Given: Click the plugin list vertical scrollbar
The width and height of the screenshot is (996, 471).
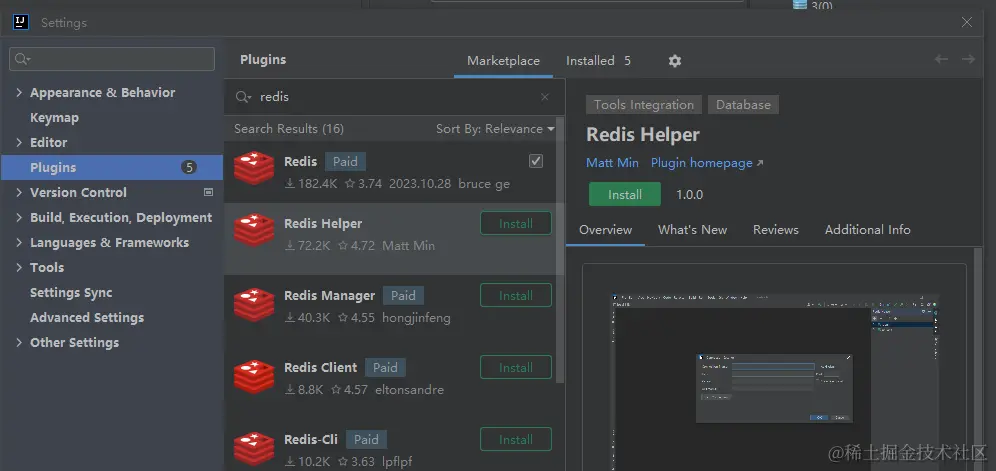Looking at the screenshot, I should tap(560, 249).
